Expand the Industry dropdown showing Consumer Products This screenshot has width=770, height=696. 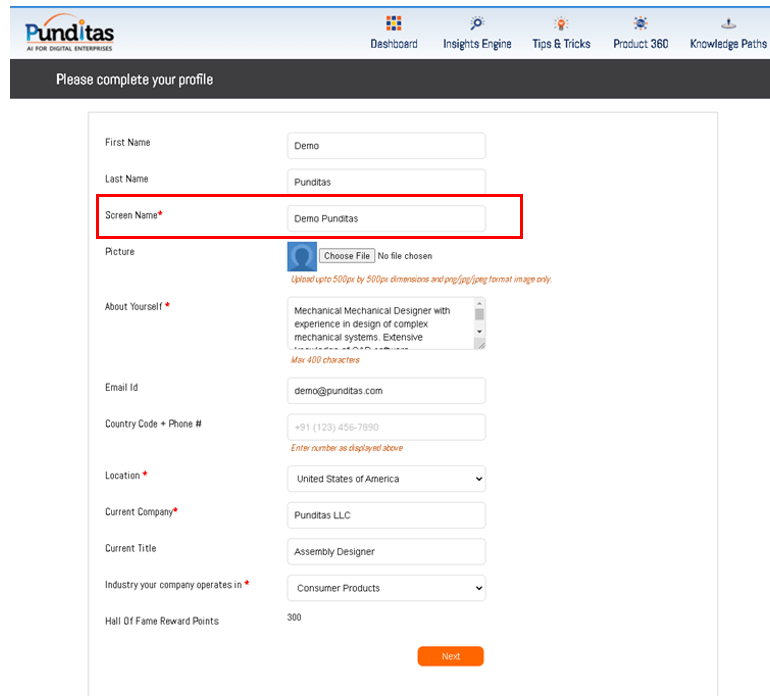[x=386, y=588]
